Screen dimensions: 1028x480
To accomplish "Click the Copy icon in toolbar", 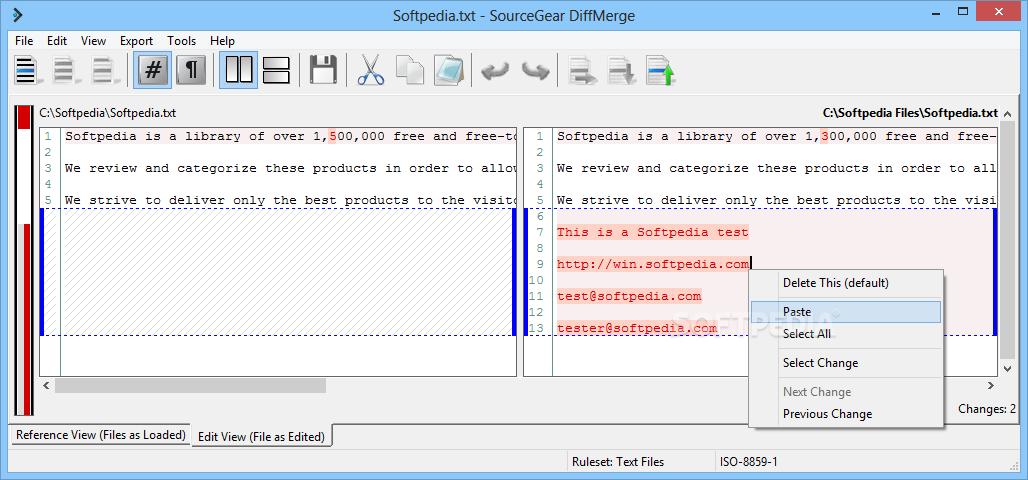I will click(x=410, y=70).
